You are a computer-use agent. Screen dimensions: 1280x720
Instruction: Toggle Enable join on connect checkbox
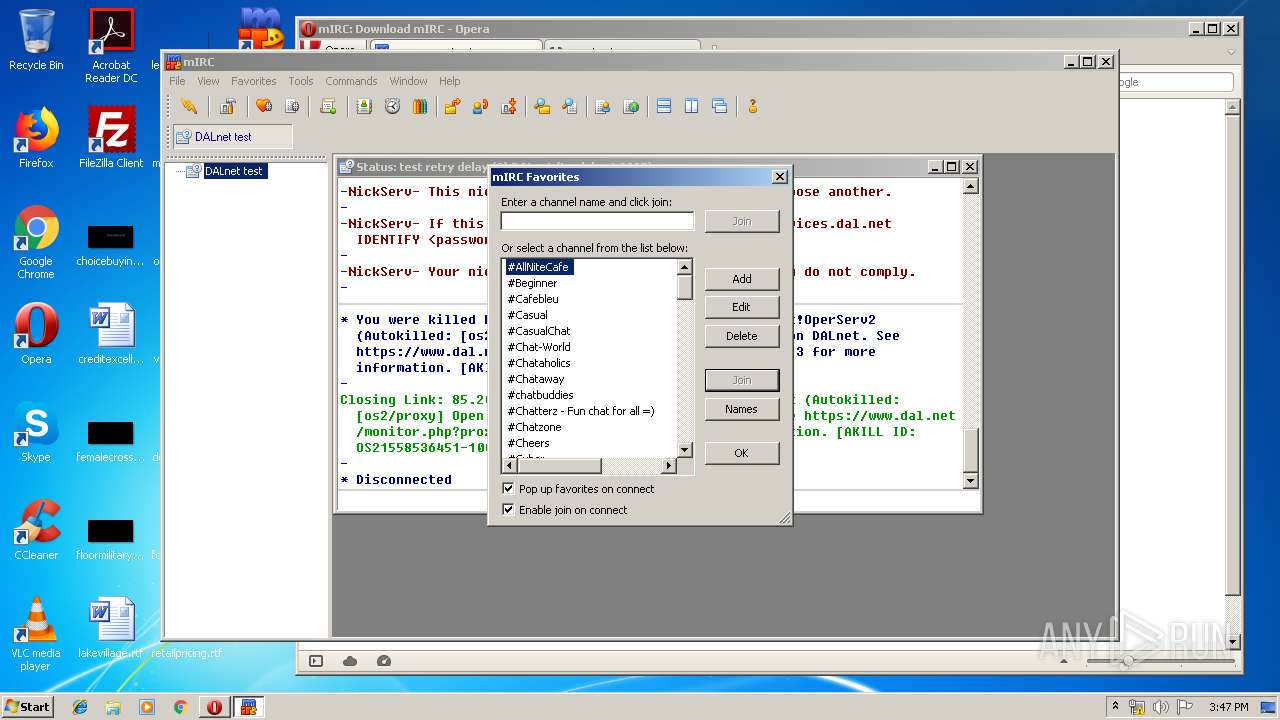coord(508,510)
